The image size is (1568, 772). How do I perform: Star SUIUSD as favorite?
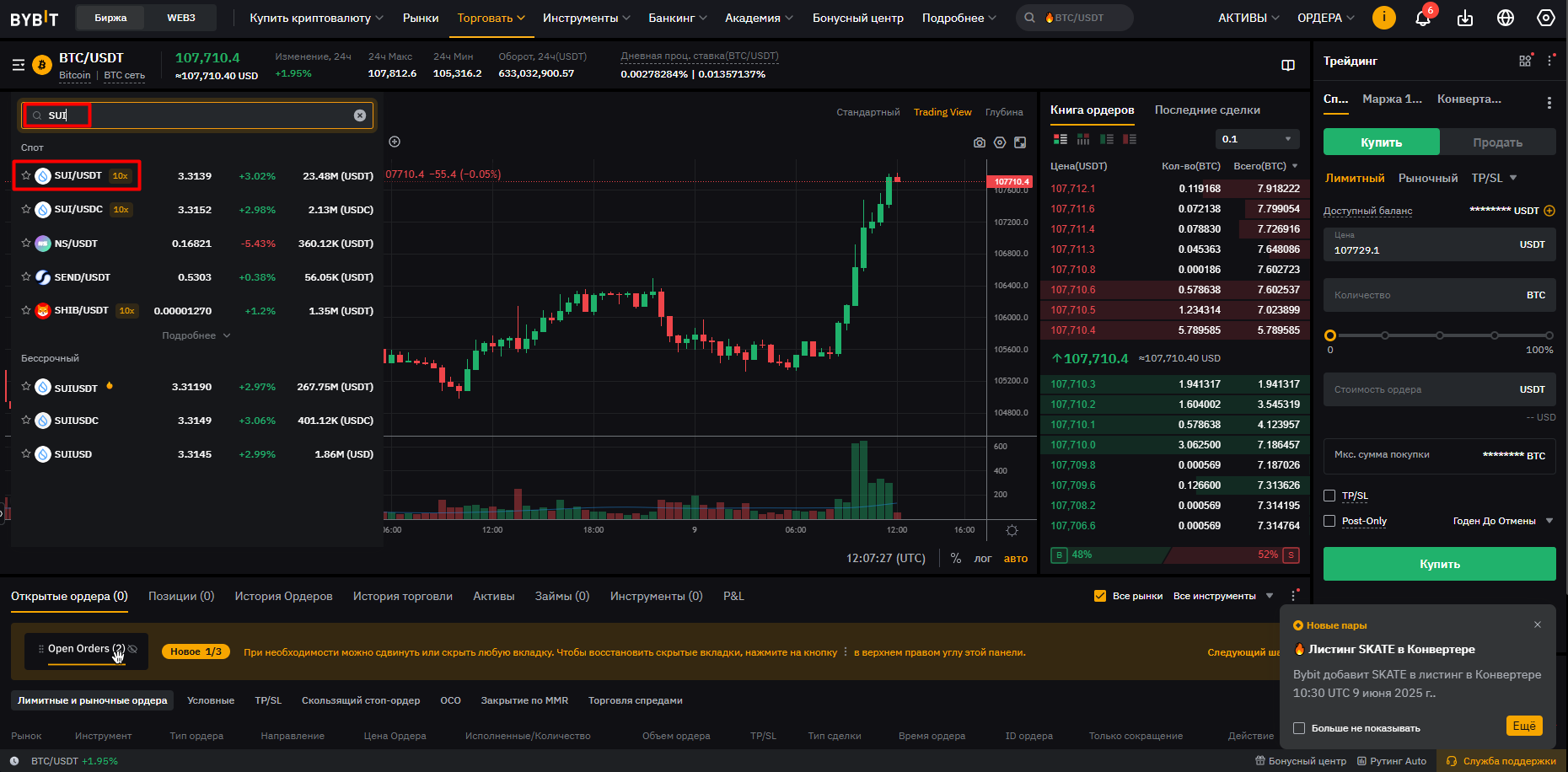tap(26, 453)
